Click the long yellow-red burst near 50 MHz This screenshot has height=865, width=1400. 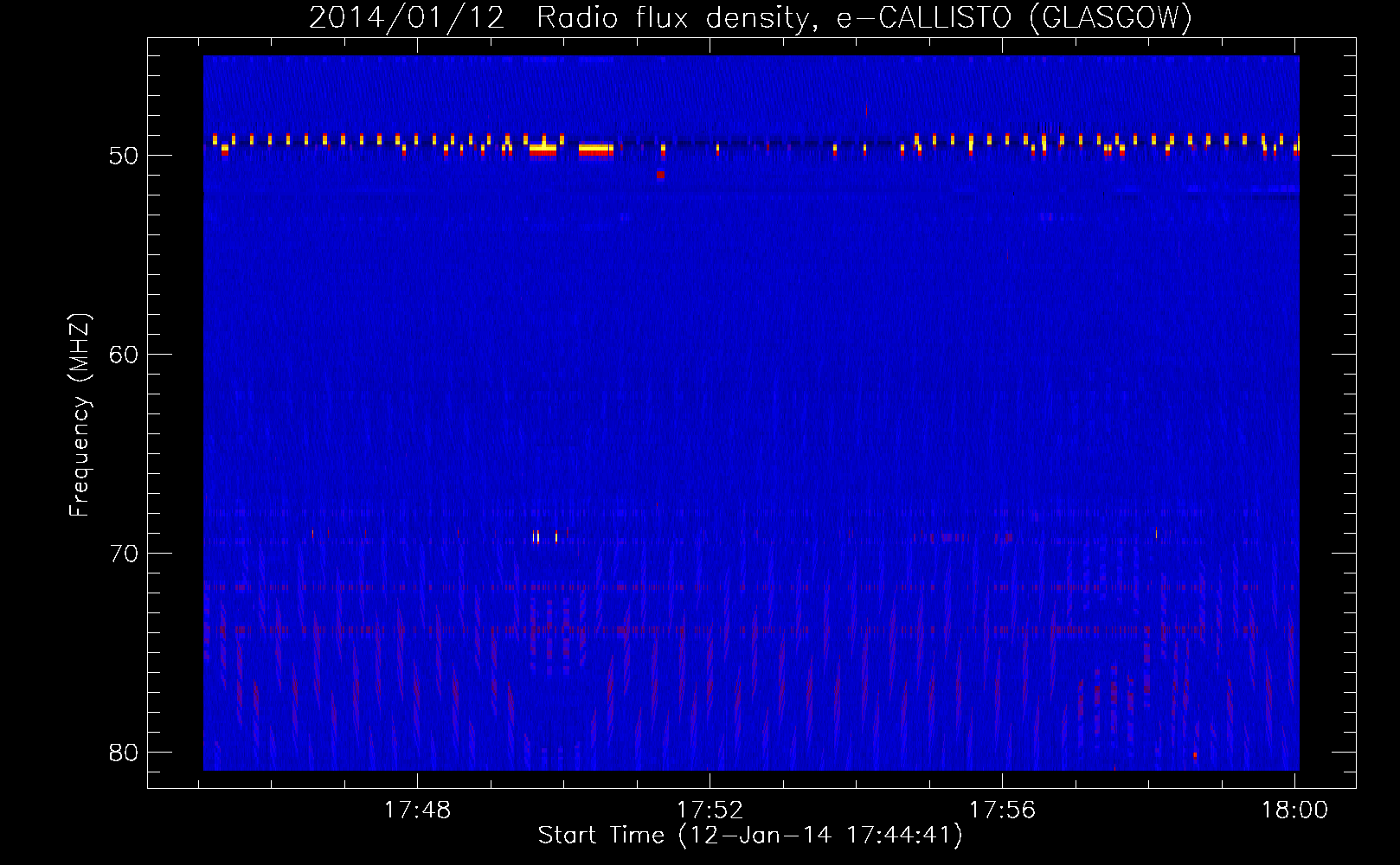[x=596, y=150]
